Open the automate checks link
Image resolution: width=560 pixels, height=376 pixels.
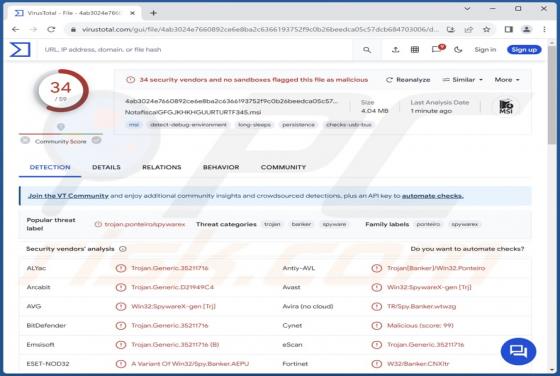[432, 196]
